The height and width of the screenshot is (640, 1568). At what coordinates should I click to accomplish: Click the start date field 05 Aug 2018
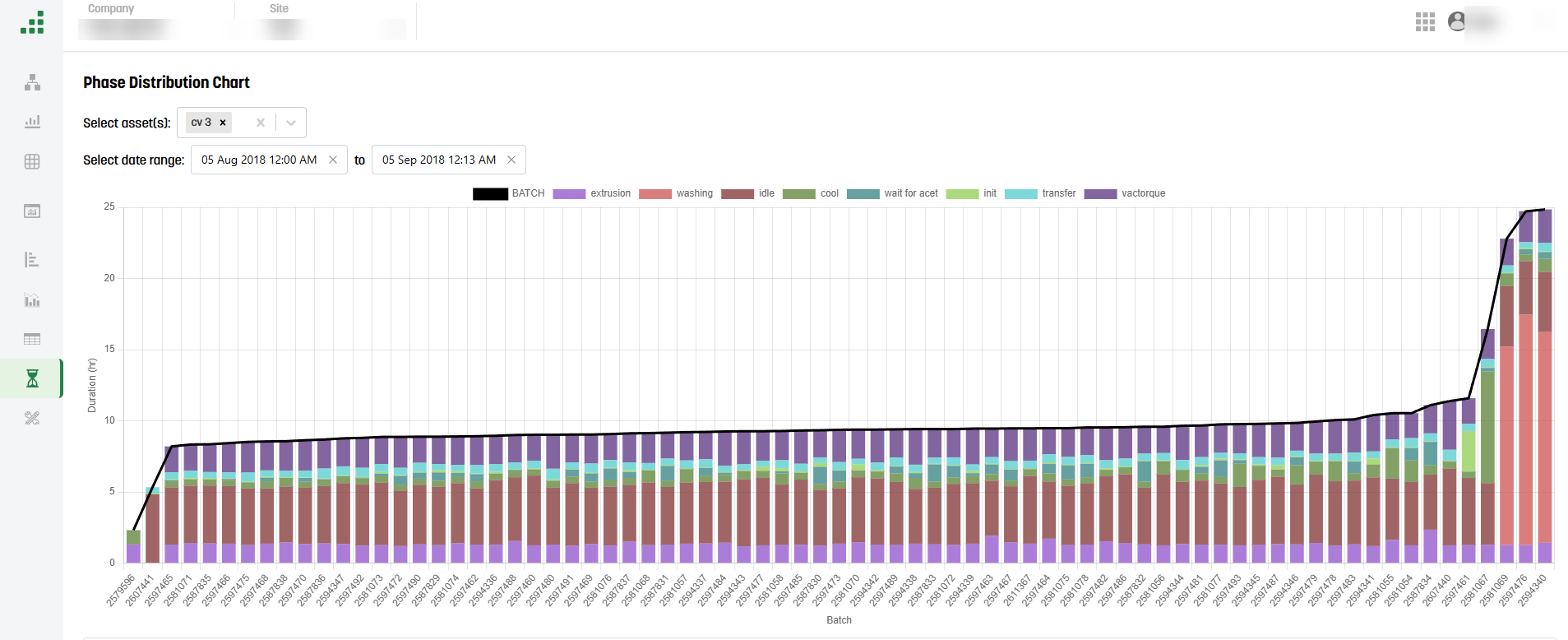[259, 160]
